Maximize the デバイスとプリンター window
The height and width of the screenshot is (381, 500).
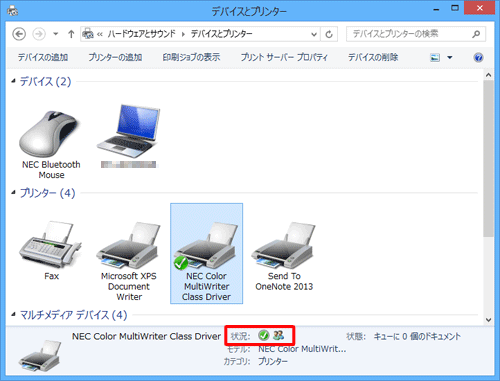[455, 8]
